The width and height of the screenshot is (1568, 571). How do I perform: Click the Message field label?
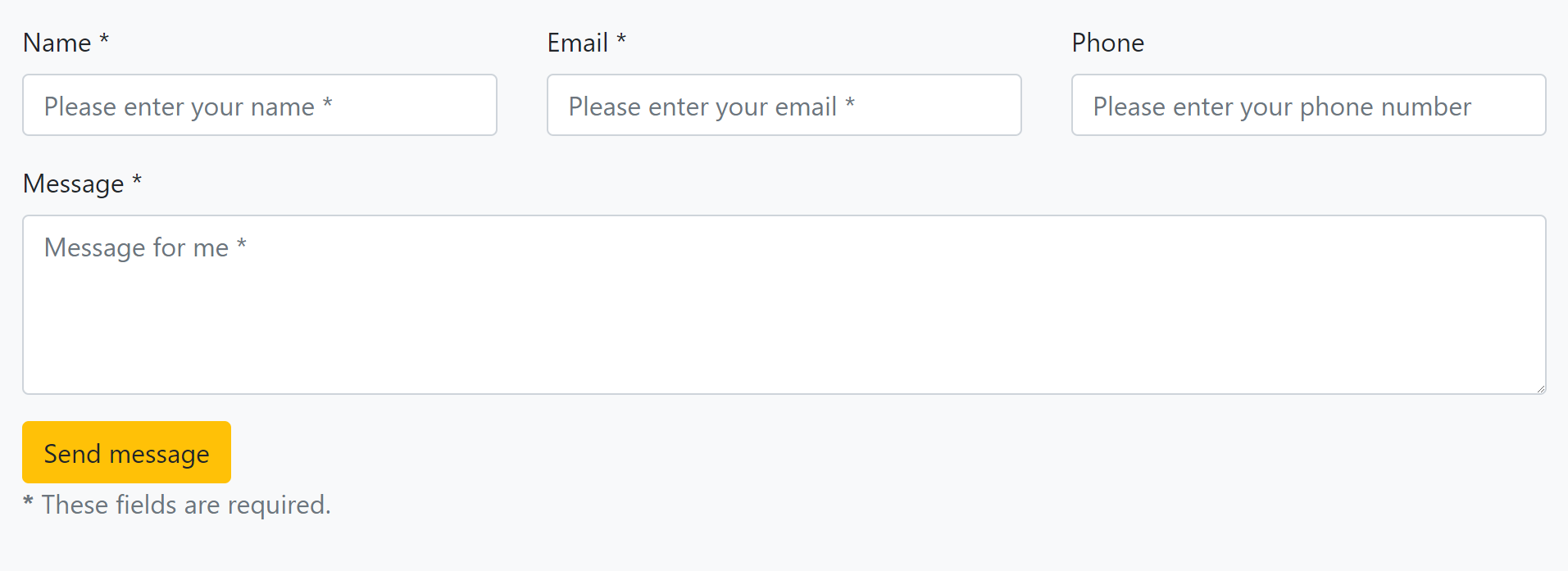pos(73,184)
